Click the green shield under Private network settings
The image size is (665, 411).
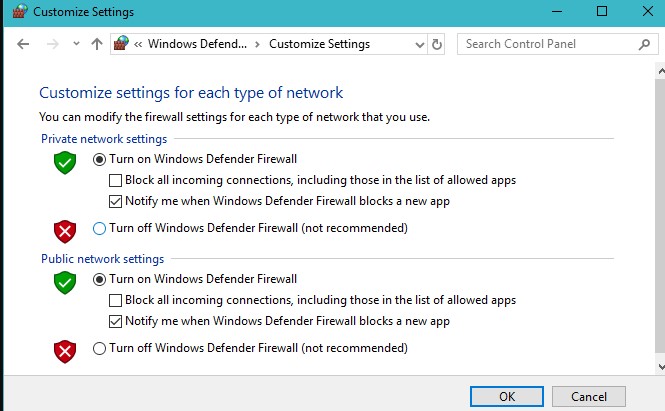pyautogui.click(x=65, y=162)
